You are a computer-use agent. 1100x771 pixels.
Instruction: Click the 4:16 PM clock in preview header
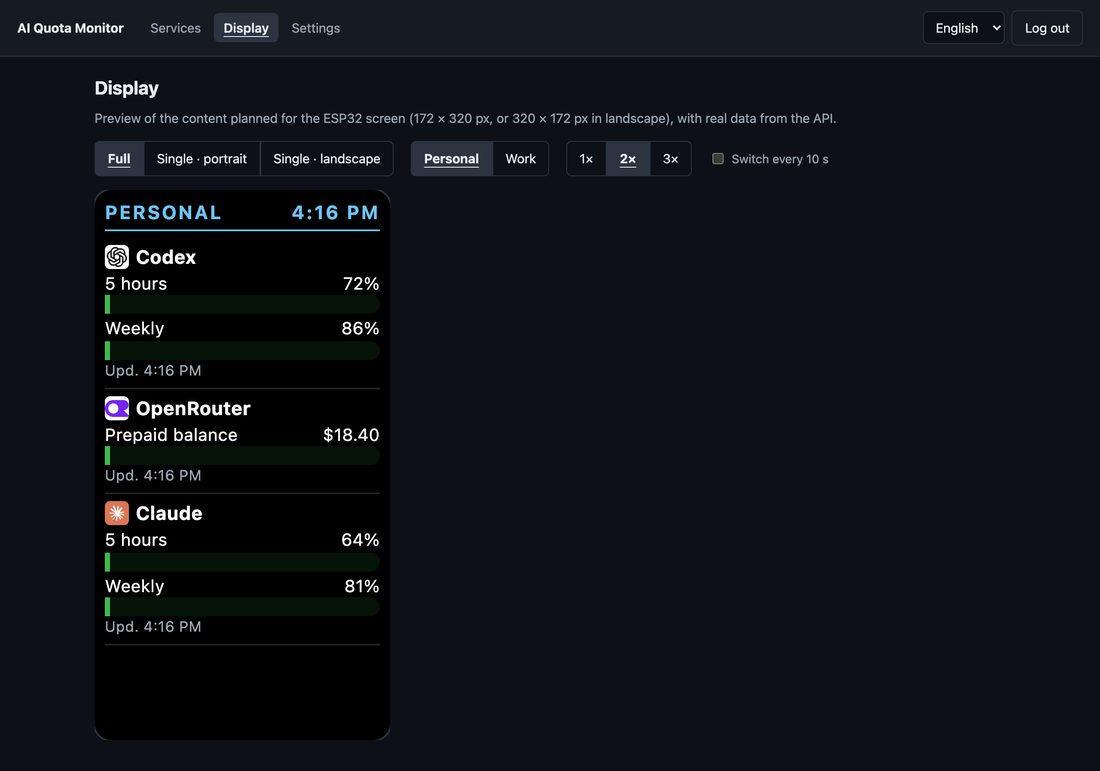(x=335, y=213)
